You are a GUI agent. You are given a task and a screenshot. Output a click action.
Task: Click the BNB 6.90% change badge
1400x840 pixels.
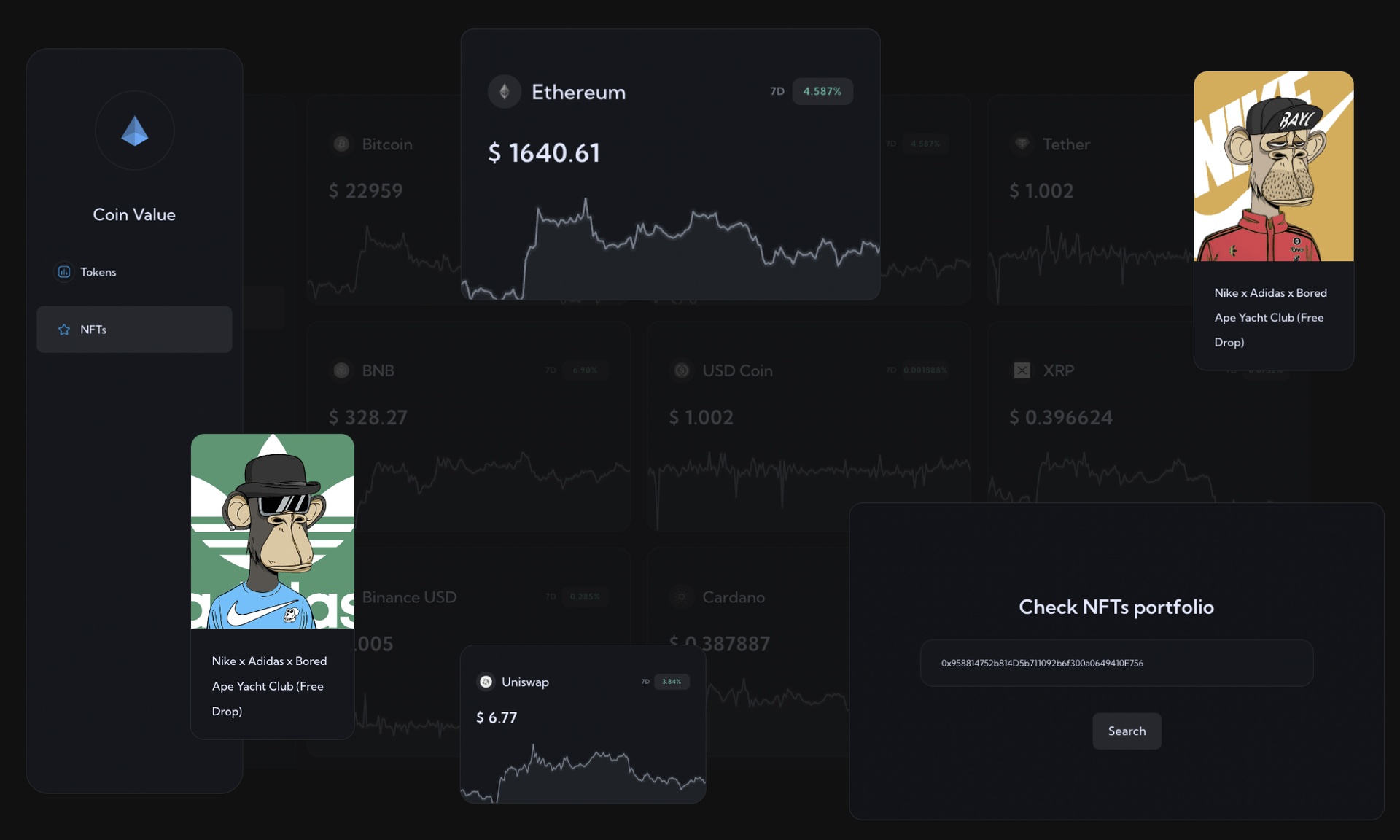[x=585, y=370]
